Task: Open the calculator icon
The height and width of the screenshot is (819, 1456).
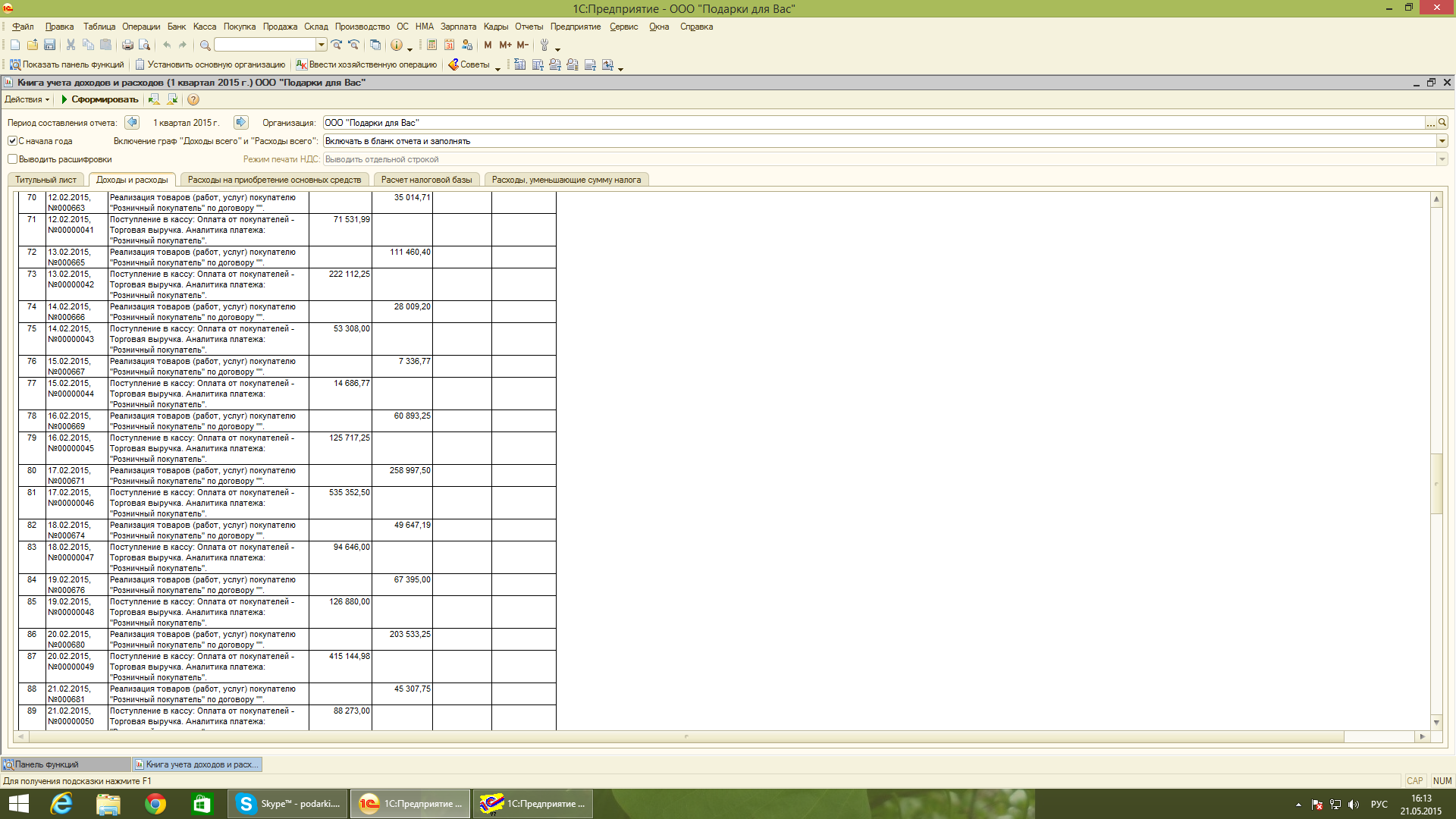Action: point(431,45)
